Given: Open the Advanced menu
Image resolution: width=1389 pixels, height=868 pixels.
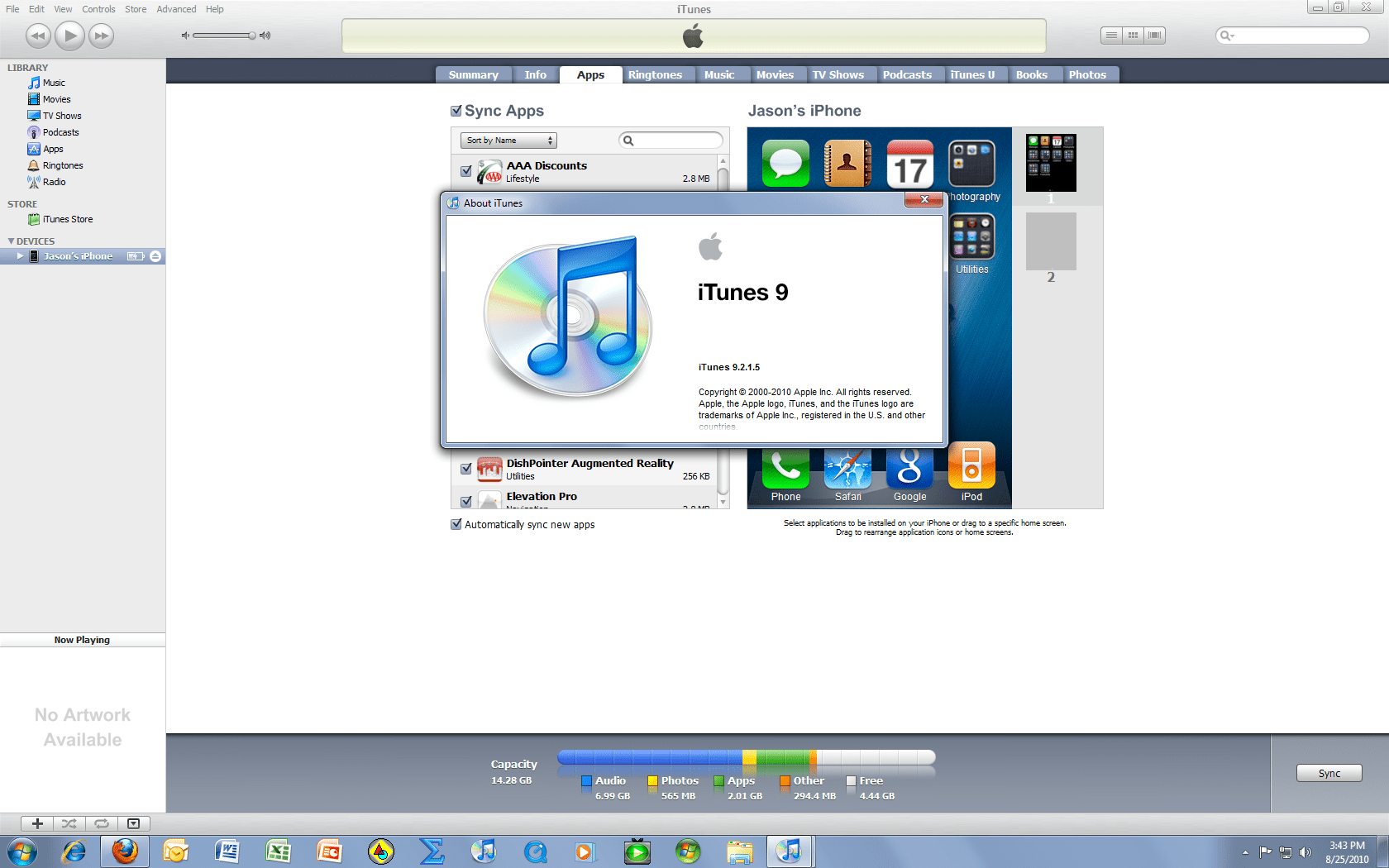Looking at the screenshot, I should pyautogui.click(x=176, y=9).
